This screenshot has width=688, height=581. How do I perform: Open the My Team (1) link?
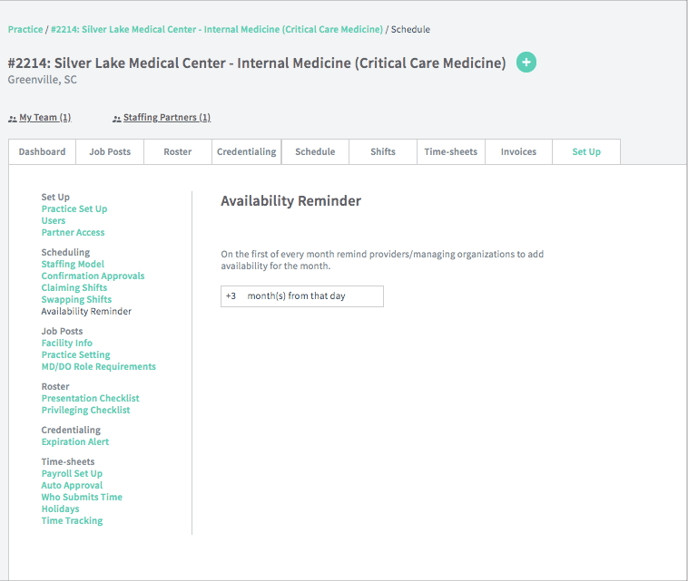click(x=45, y=118)
